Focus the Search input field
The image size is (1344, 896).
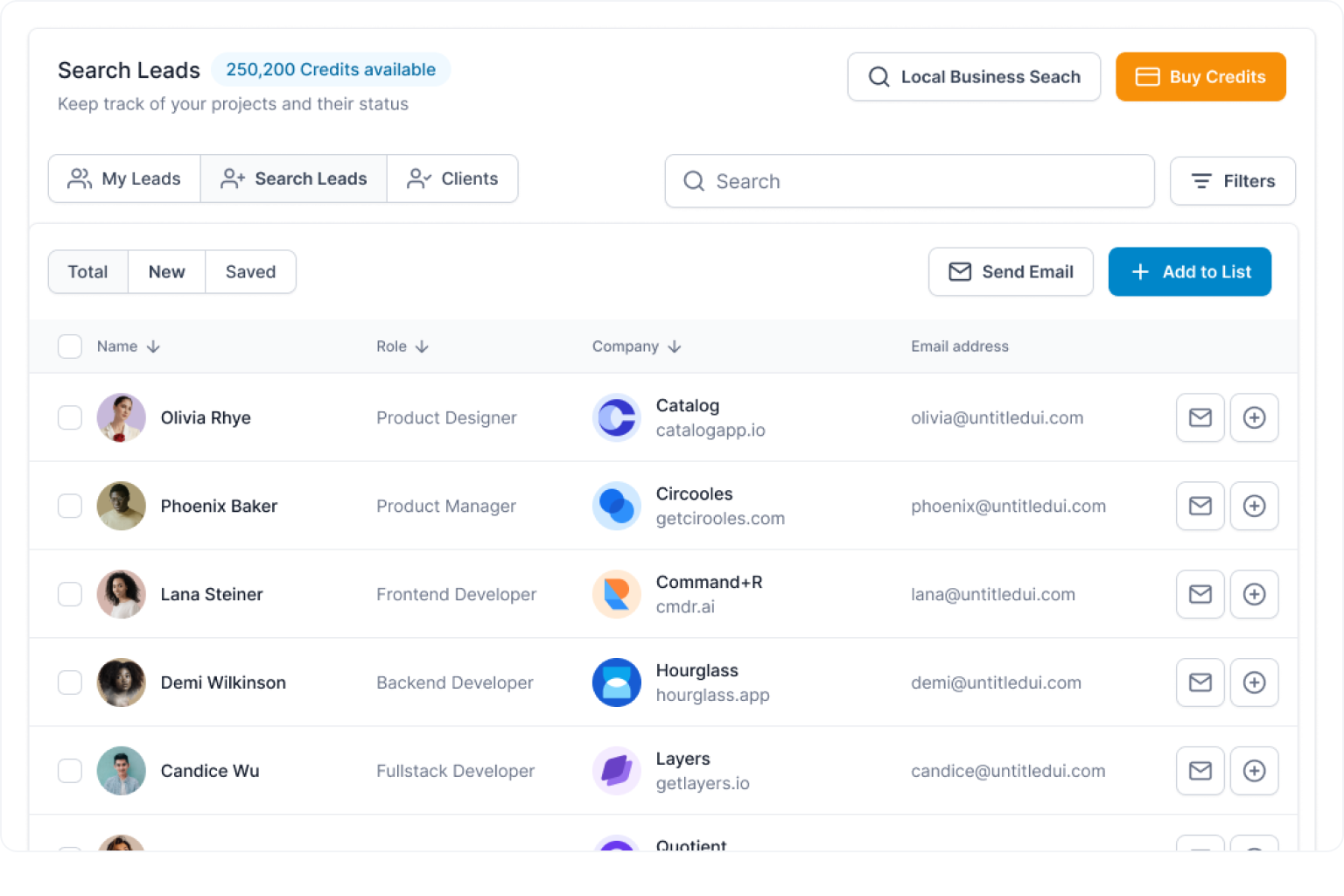(x=910, y=181)
